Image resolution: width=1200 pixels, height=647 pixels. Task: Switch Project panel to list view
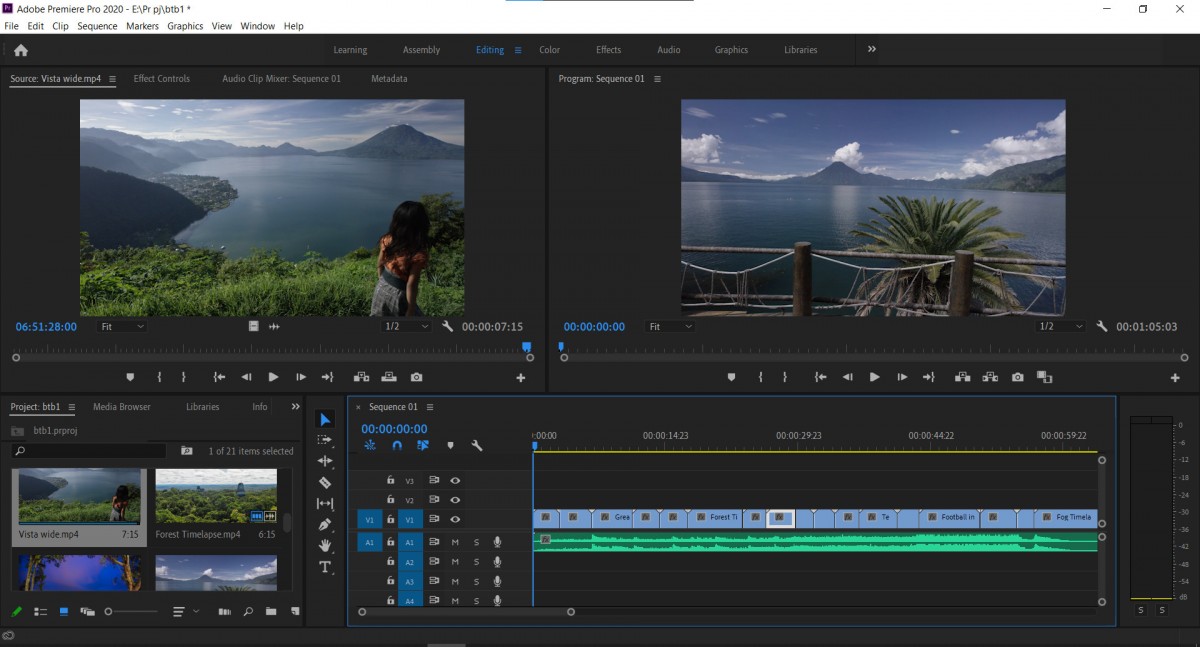[41, 611]
